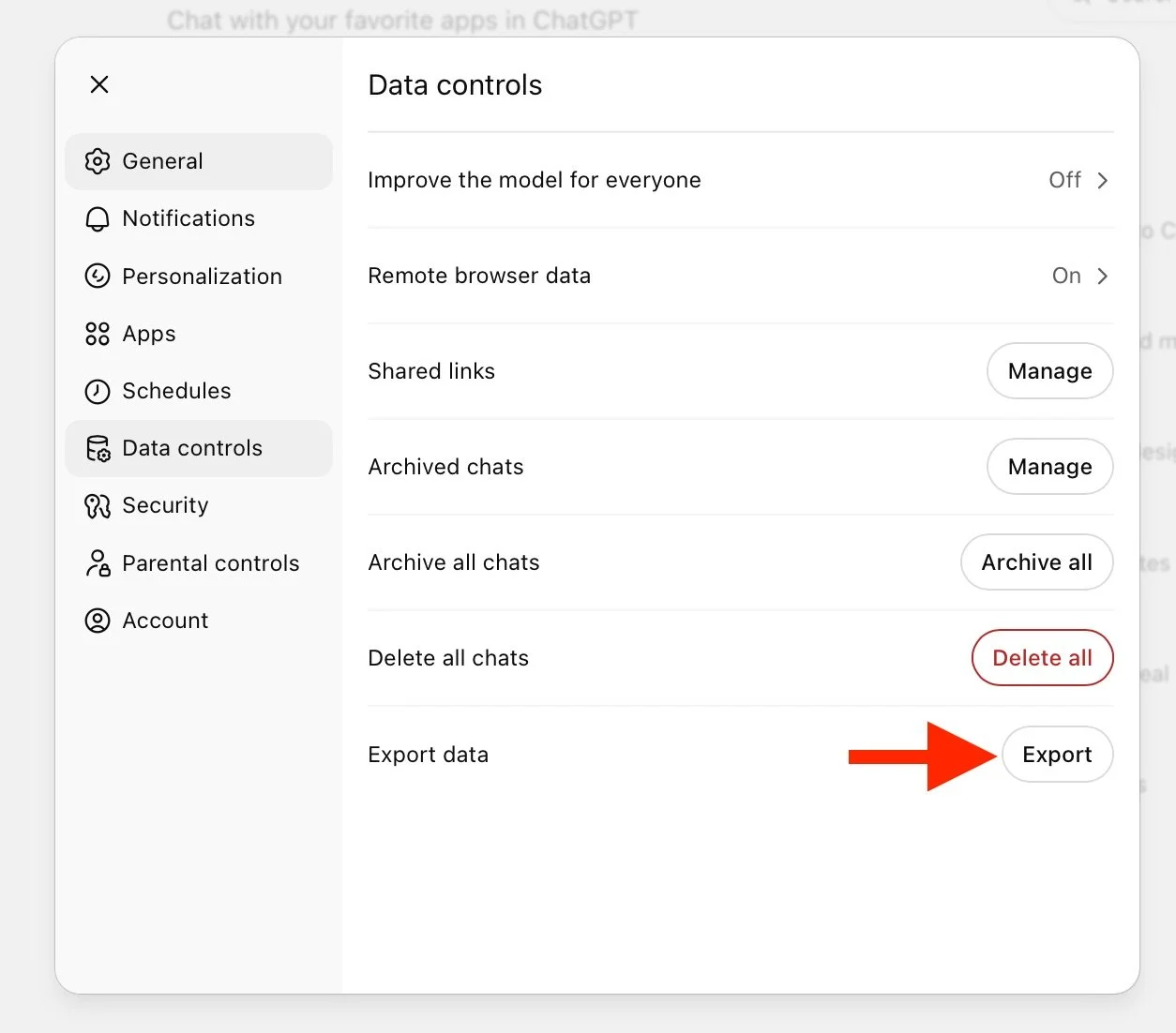Click the Personalization icon in sidebar
Screen dimensions: 1176x1033
click(98, 277)
